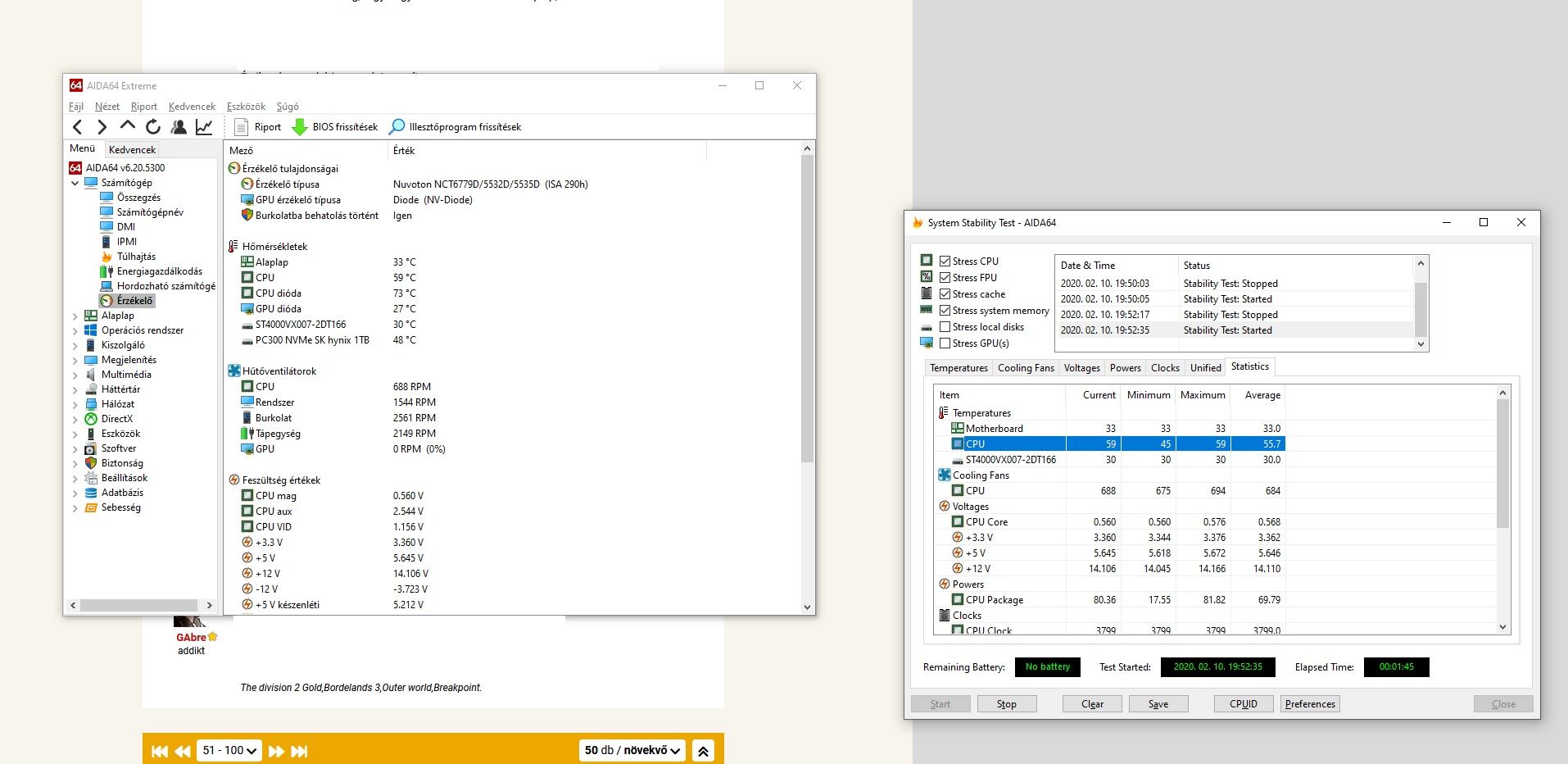Enable Stress GPU(s) checkbox
This screenshot has width=1568, height=764.
(x=945, y=343)
